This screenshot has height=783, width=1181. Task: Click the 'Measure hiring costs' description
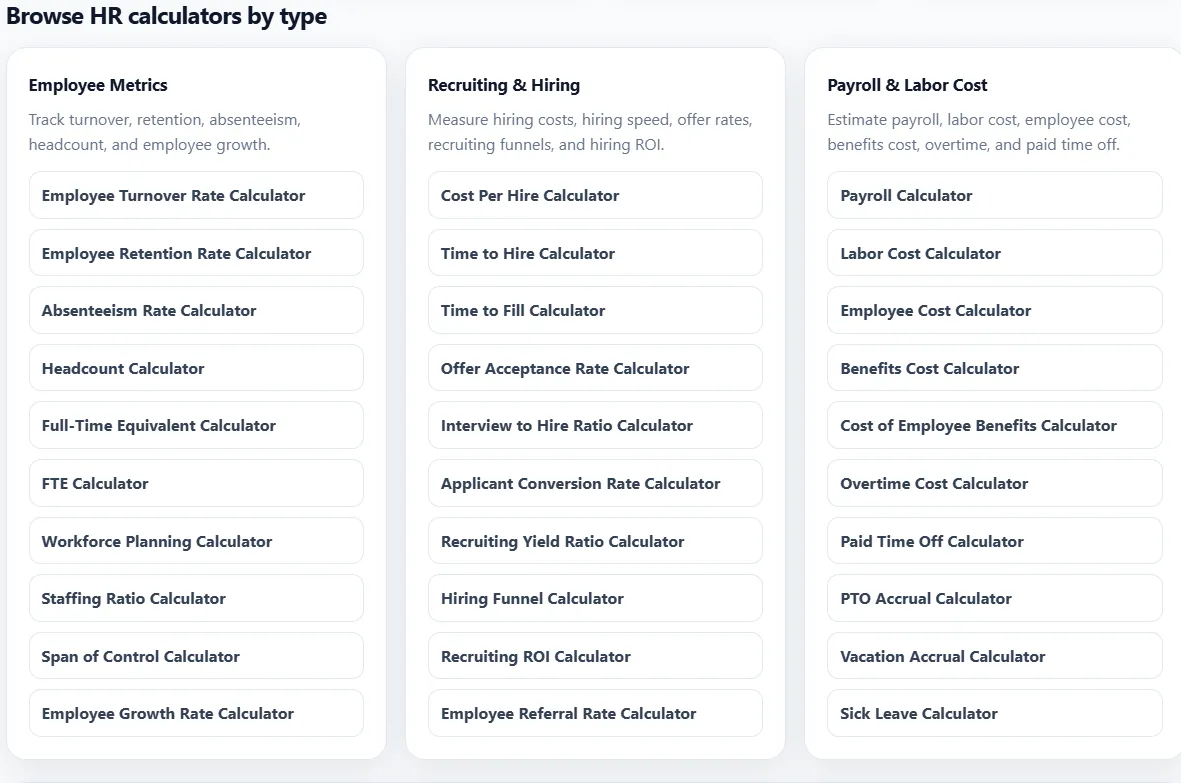(x=590, y=132)
